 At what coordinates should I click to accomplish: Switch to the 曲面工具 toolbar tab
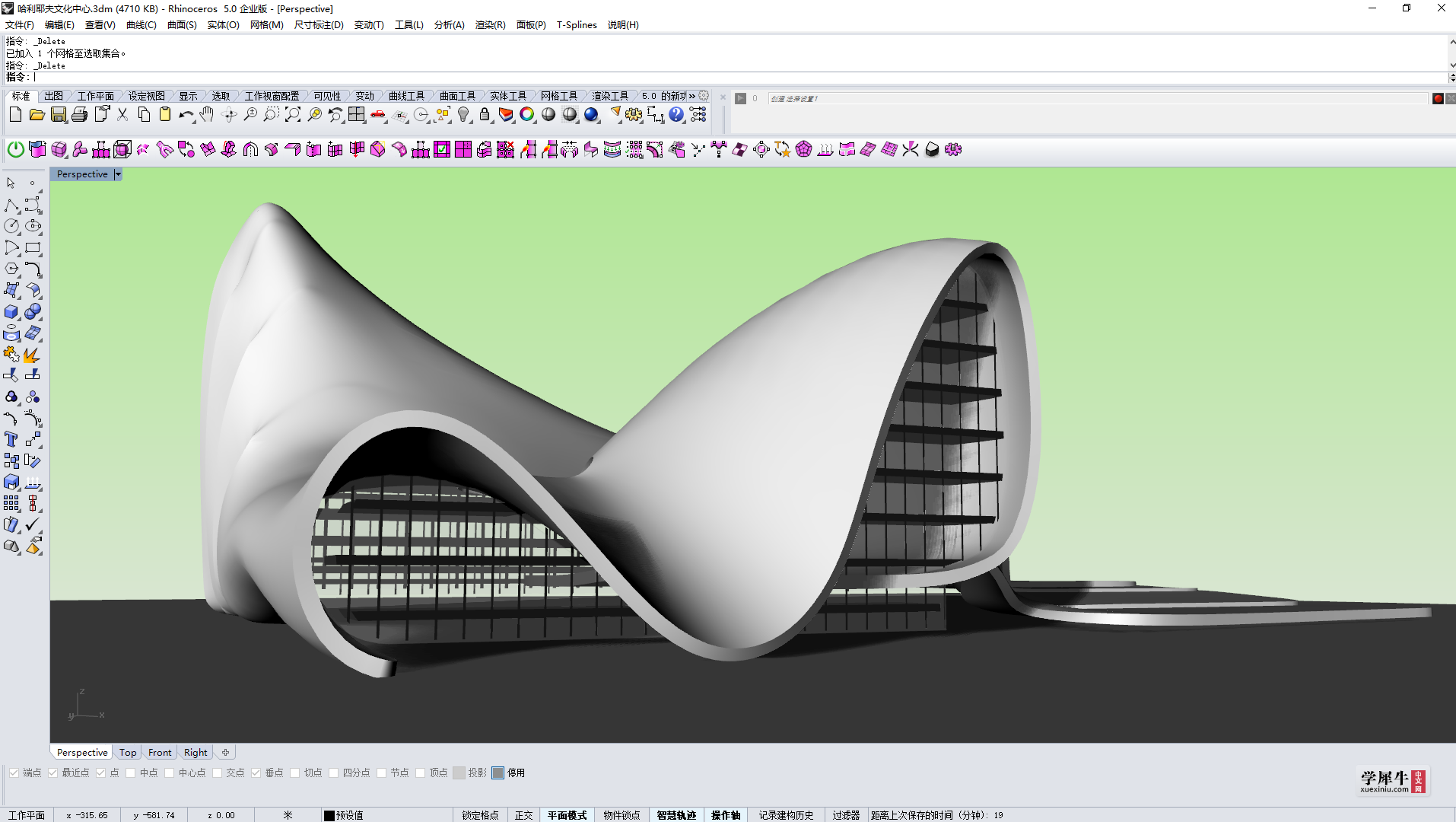point(457,96)
